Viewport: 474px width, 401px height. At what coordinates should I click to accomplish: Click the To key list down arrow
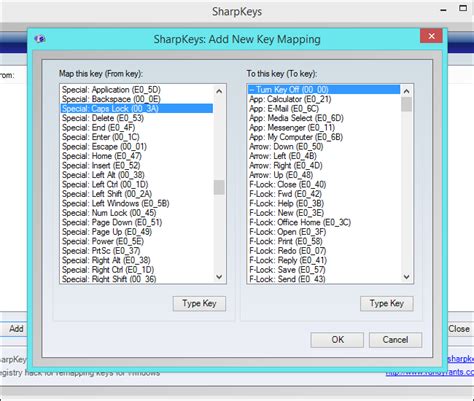(x=406, y=276)
